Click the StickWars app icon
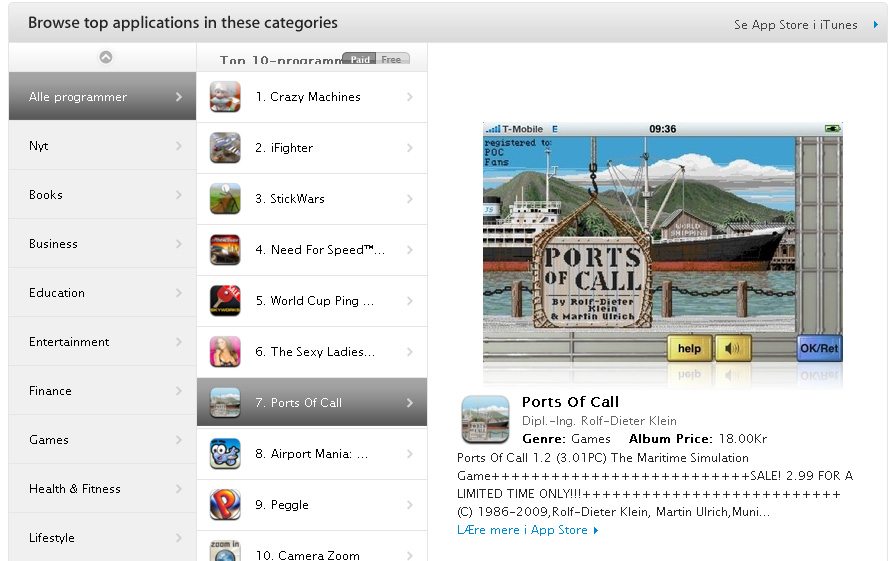This screenshot has height=561, width=890. pyautogui.click(x=225, y=199)
